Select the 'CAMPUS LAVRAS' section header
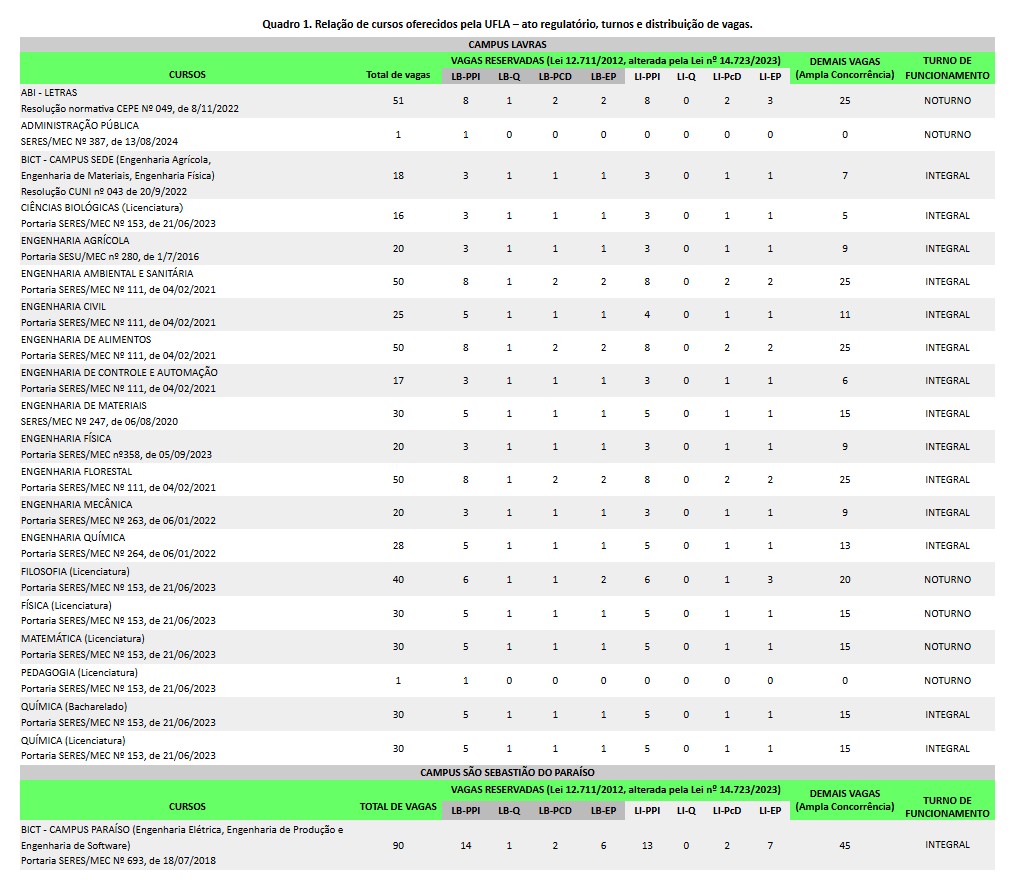Screen dimensions: 1012x883 click(507, 45)
